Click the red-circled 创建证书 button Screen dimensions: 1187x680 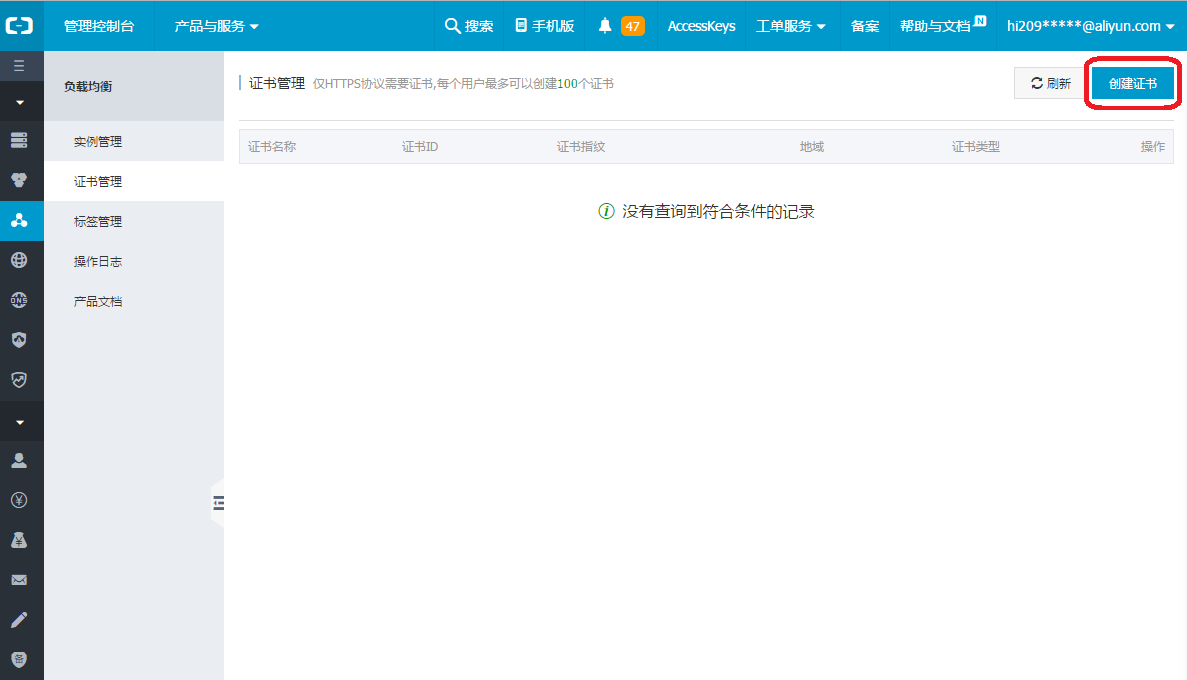tap(1133, 83)
